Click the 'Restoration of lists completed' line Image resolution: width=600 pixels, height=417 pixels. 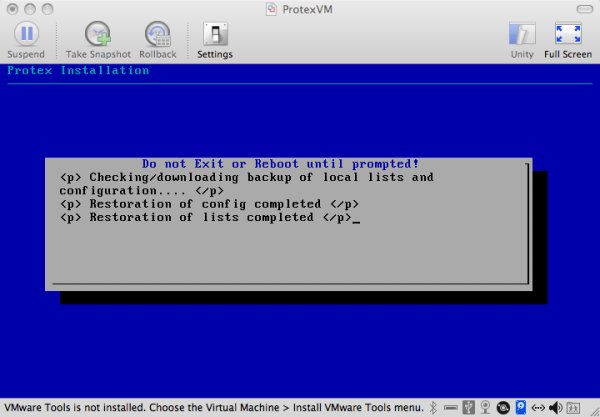pyautogui.click(x=205, y=217)
